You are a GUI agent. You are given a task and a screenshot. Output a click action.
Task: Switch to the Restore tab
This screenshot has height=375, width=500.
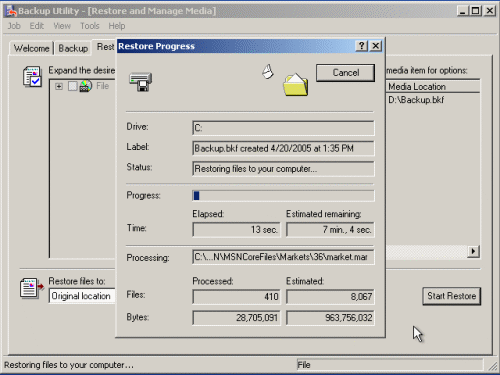(105, 47)
